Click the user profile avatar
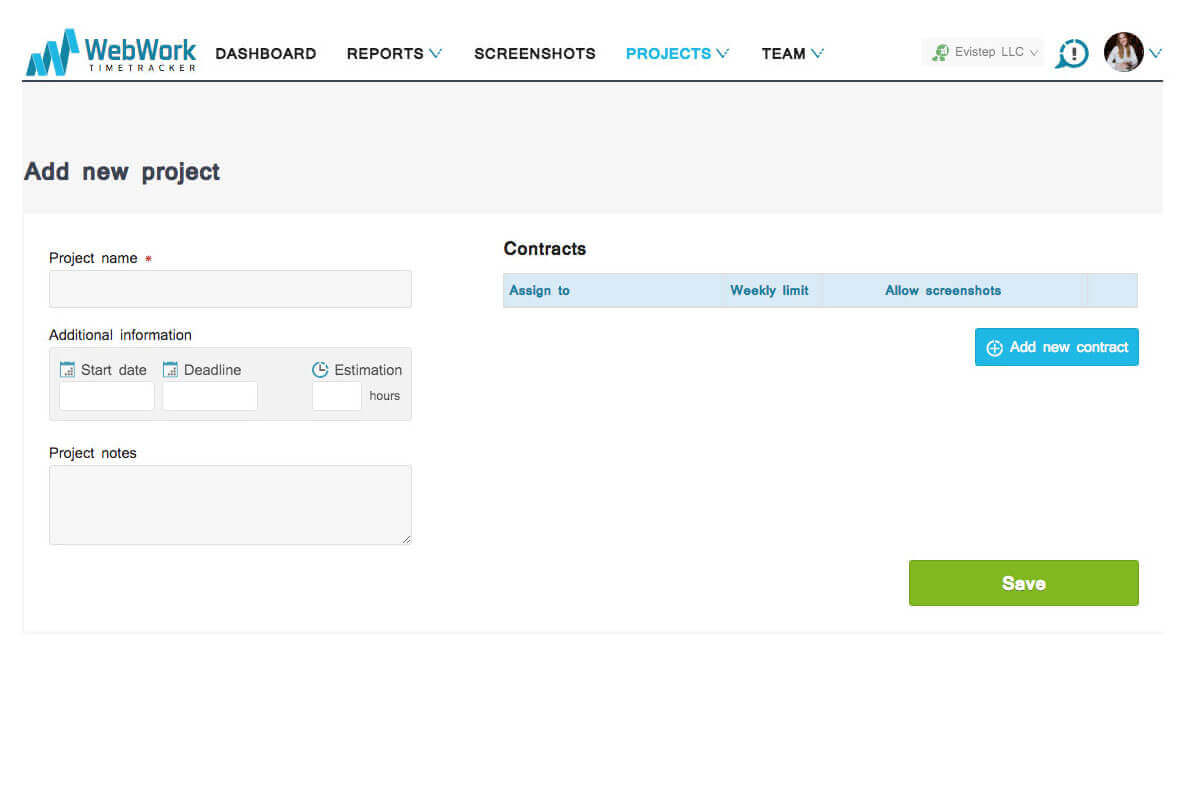The image size is (1188, 805). pos(1124,52)
